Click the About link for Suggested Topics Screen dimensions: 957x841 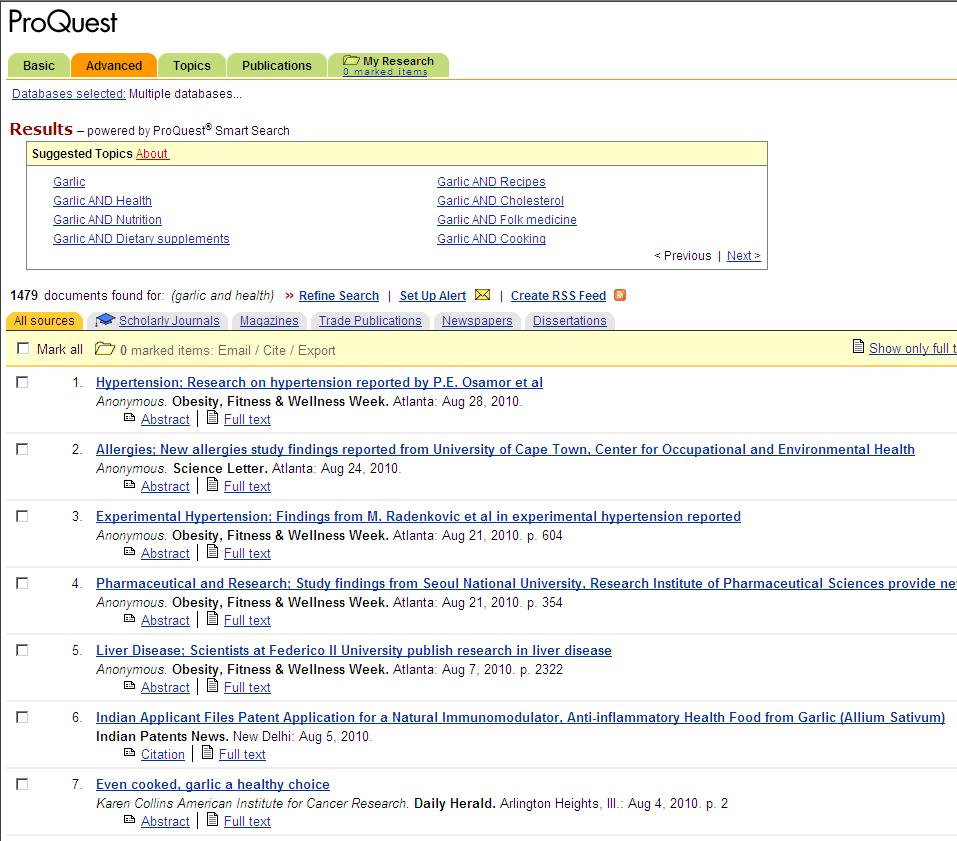(x=152, y=154)
